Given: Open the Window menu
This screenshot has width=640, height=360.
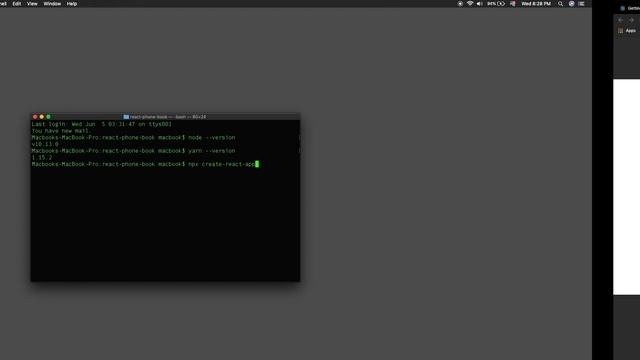Looking at the screenshot, I should [x=52, y=4].
